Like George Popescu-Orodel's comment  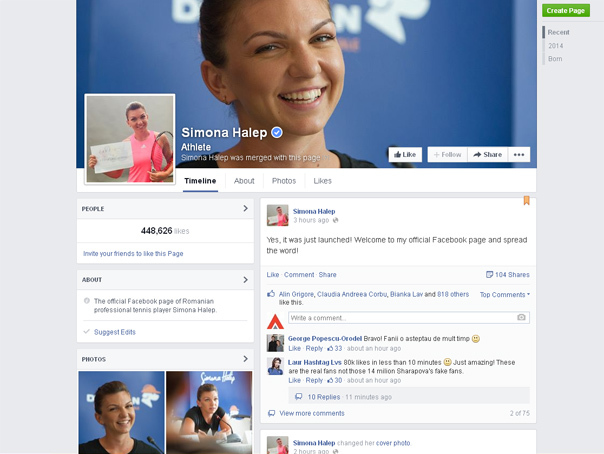[x=294, y=348]
